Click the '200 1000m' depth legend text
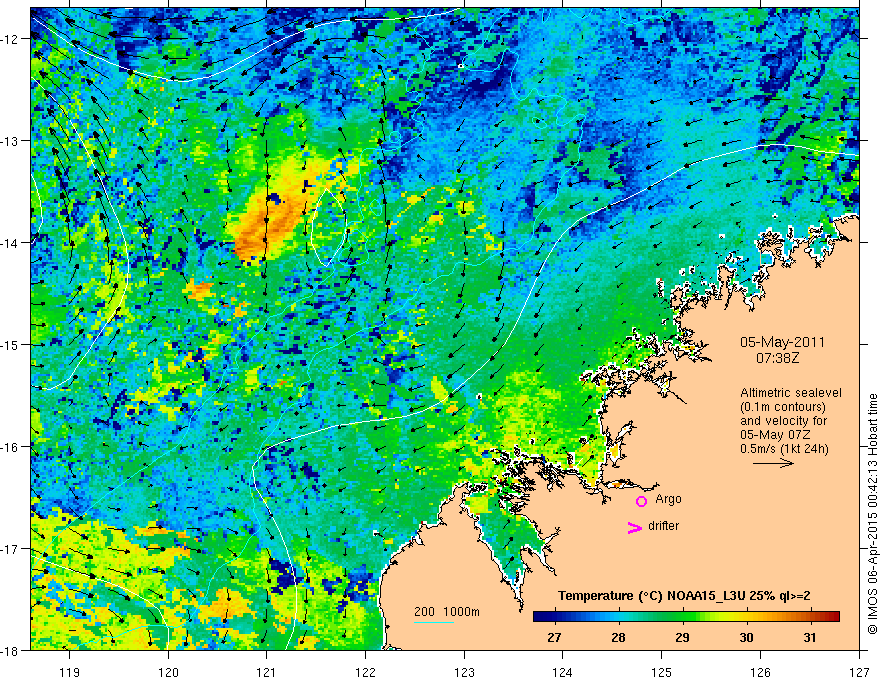Image resolution: width=880 pixels, height=680 pixels. (x=447, y=612)
